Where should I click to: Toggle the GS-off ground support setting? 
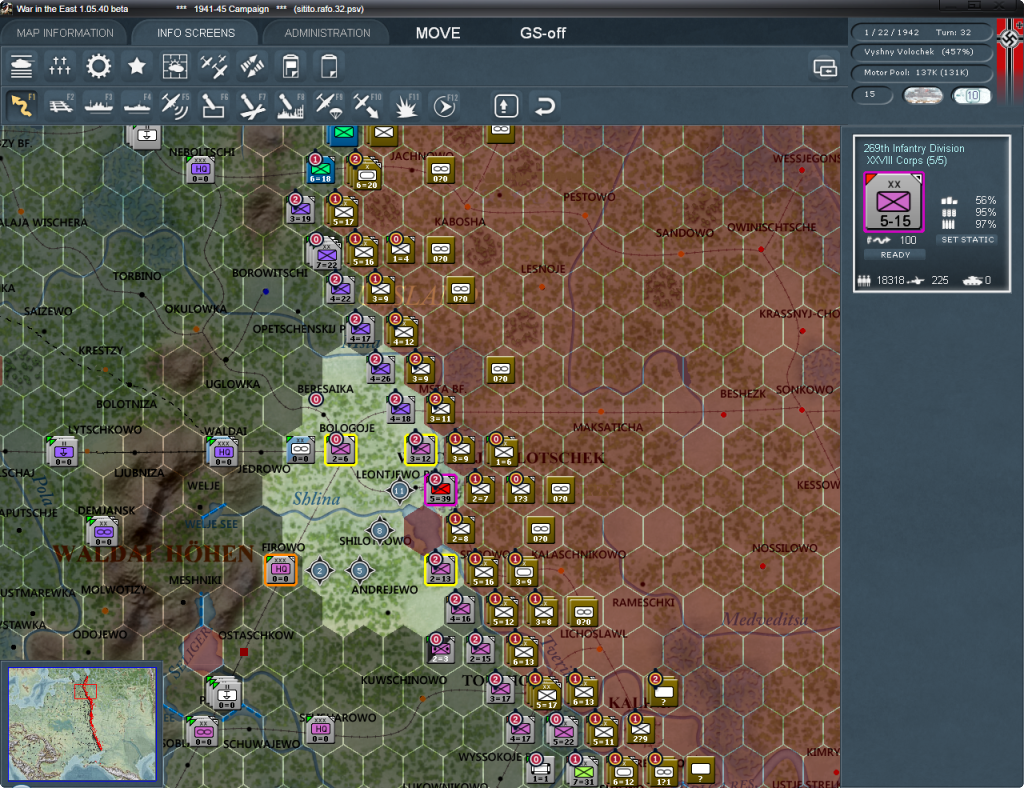[543, 33]
